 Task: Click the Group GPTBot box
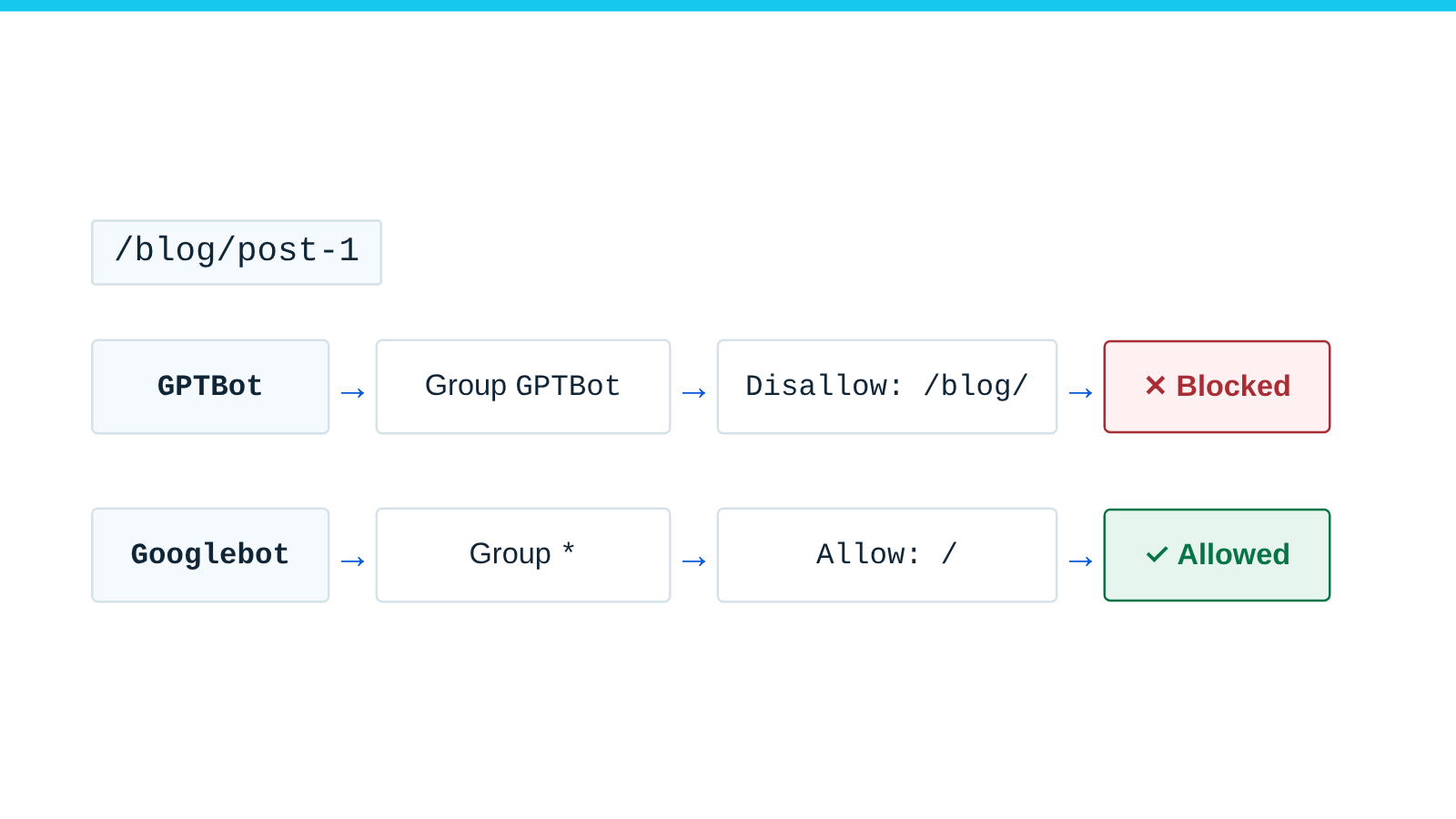523,387
